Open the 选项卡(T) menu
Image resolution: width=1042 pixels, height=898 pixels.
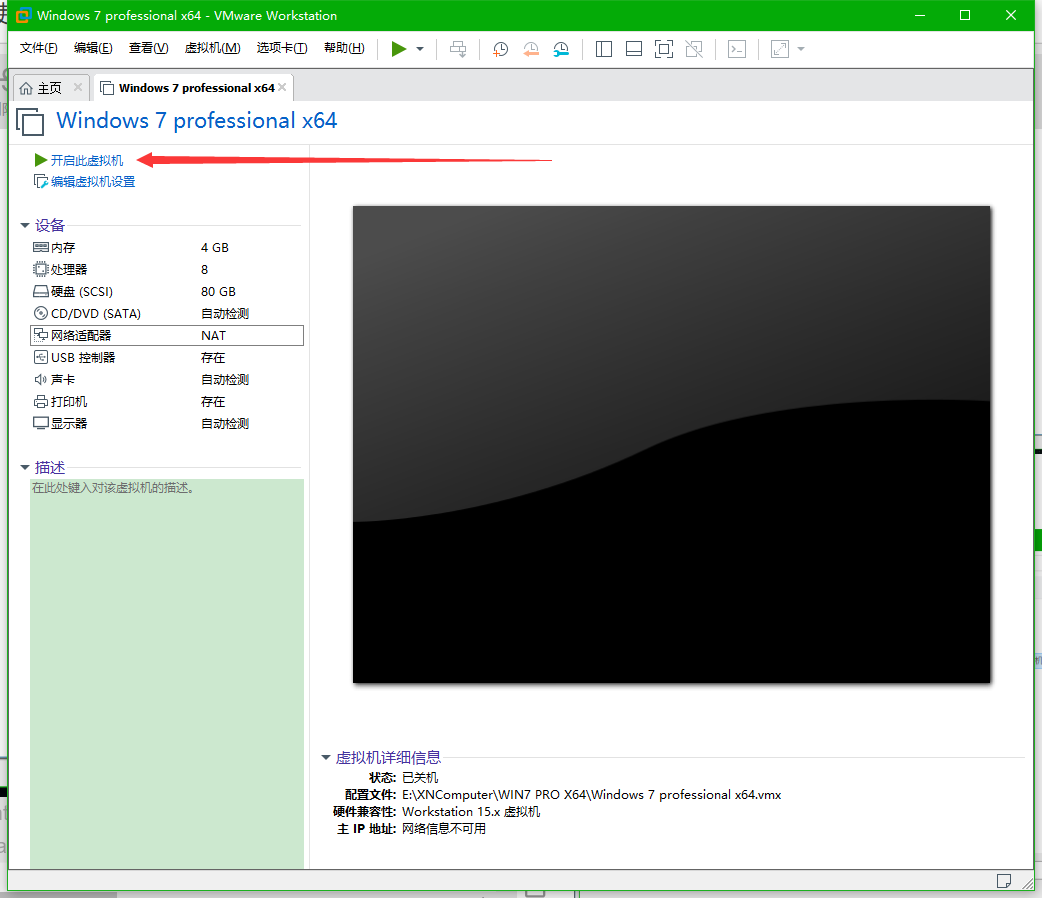pyautogui.click(x=282, y=48)
